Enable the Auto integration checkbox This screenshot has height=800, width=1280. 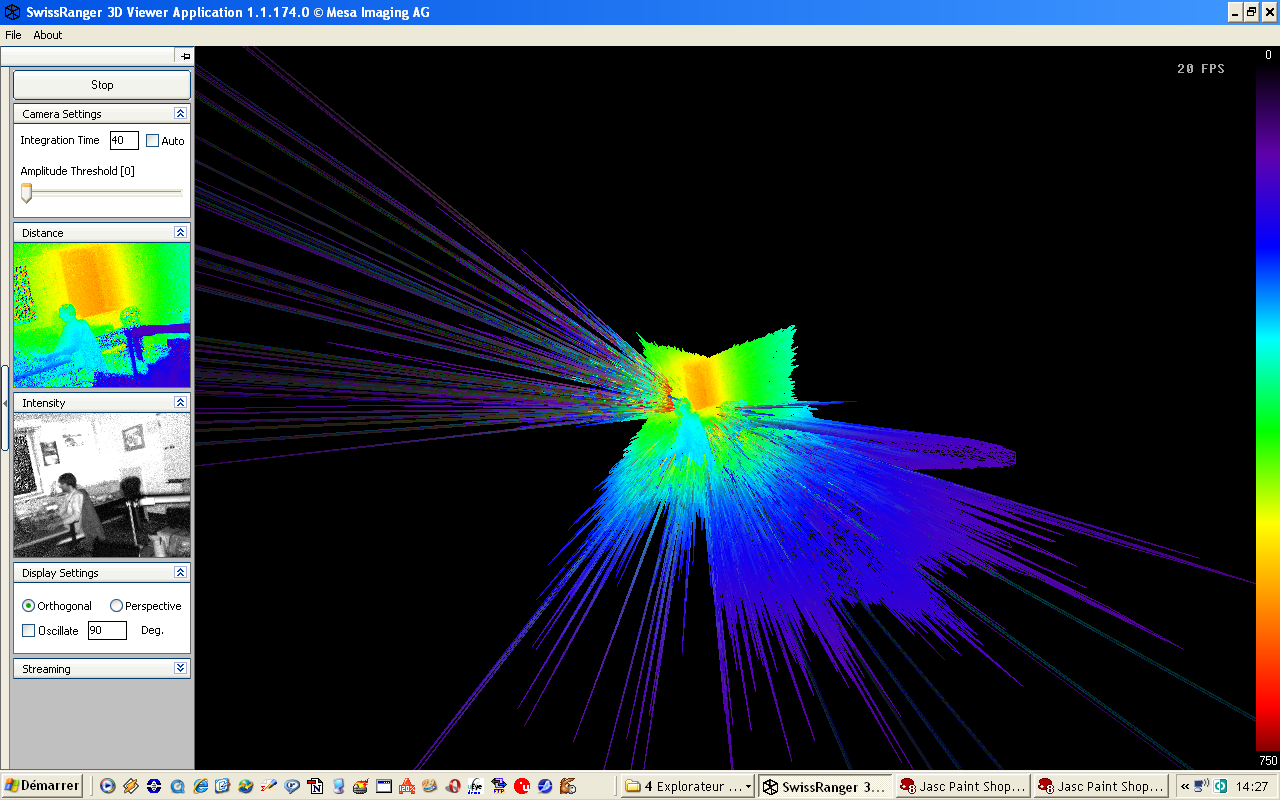point(153,141)
